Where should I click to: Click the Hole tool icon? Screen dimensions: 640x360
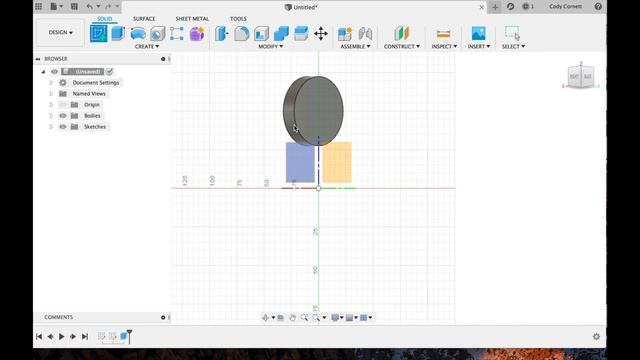tap(158, 34)
